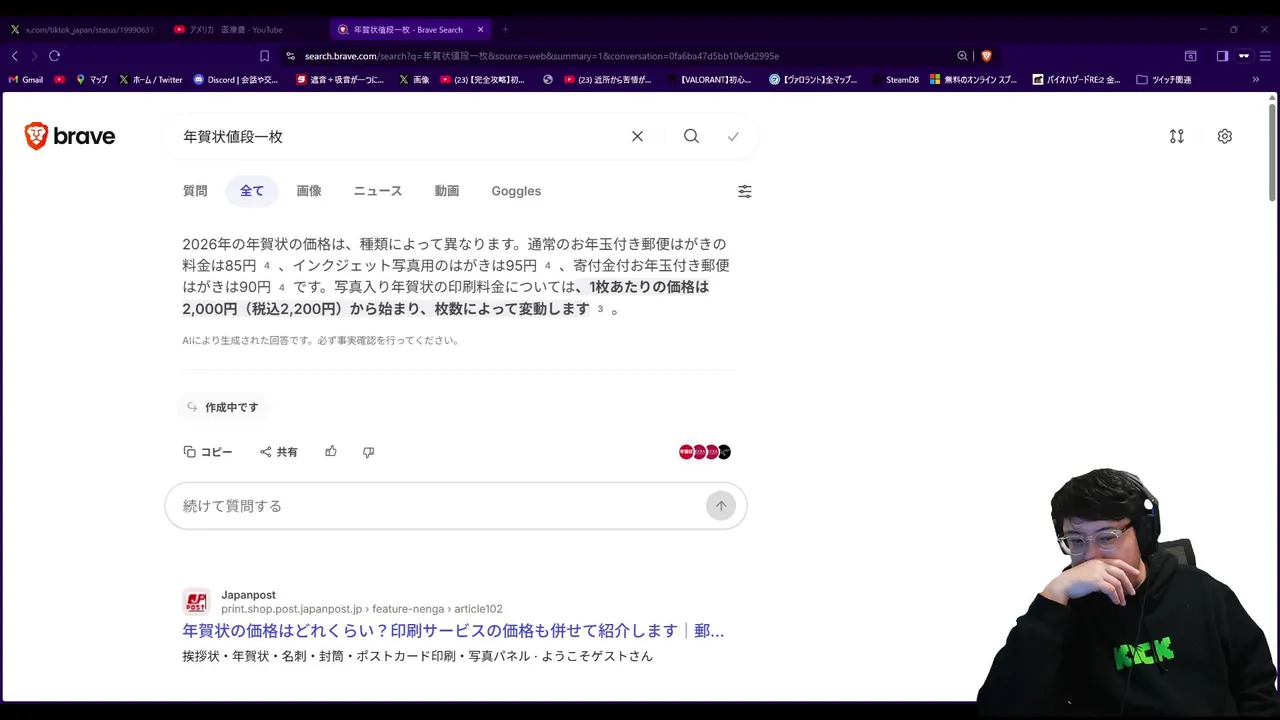Click the browser address bar URL
Viewport: 1280px width, 720px height.
[542, 56]
